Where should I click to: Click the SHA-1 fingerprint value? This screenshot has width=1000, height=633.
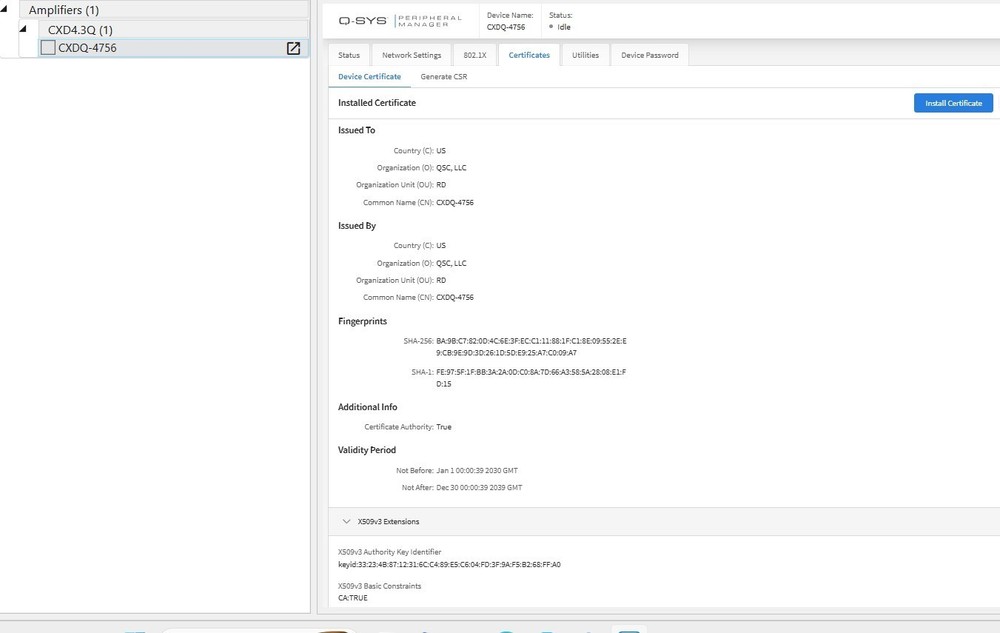[531, 378]
